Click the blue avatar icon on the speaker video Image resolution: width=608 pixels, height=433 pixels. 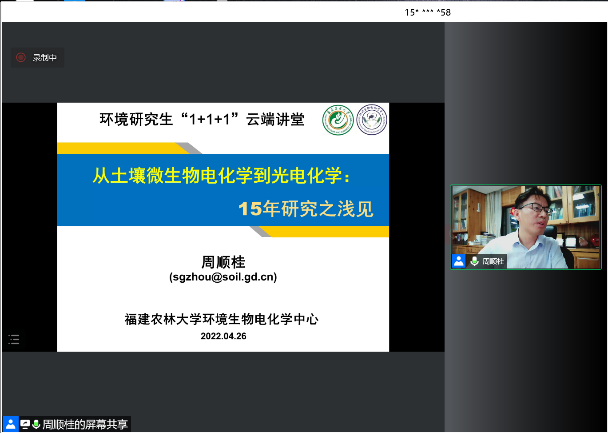(459, 260)
